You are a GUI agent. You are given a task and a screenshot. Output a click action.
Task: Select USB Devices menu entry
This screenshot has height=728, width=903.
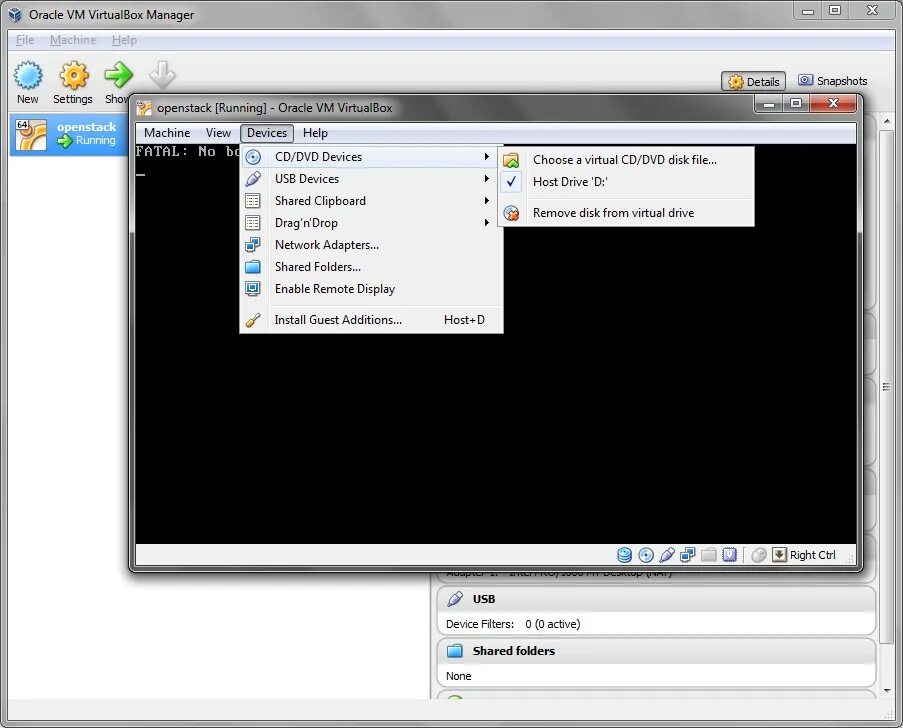click(371, 179)
